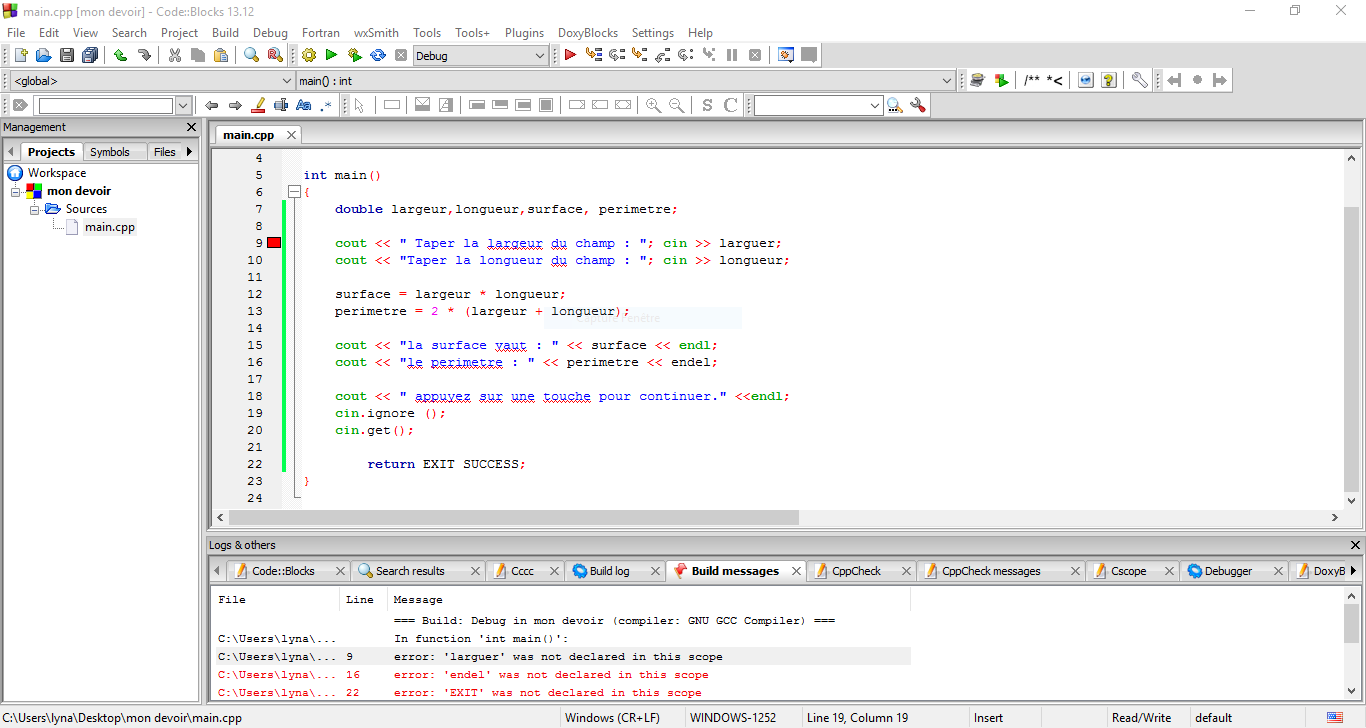The width and height of the screenshot is (1366, 728).
Task: Click the debugger Run to cursor icon
Action: tap(594, 56)
